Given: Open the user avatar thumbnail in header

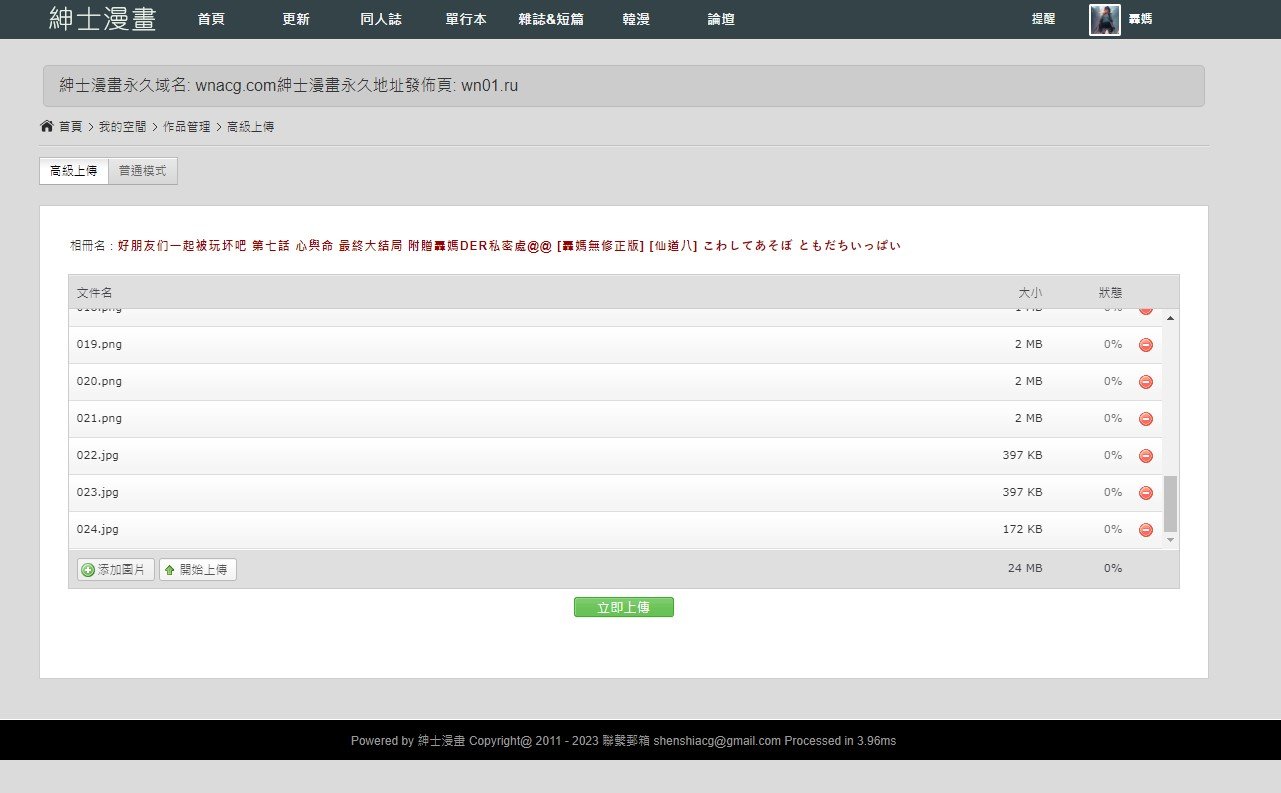Looking at the screenshot, I should 1105,20.
